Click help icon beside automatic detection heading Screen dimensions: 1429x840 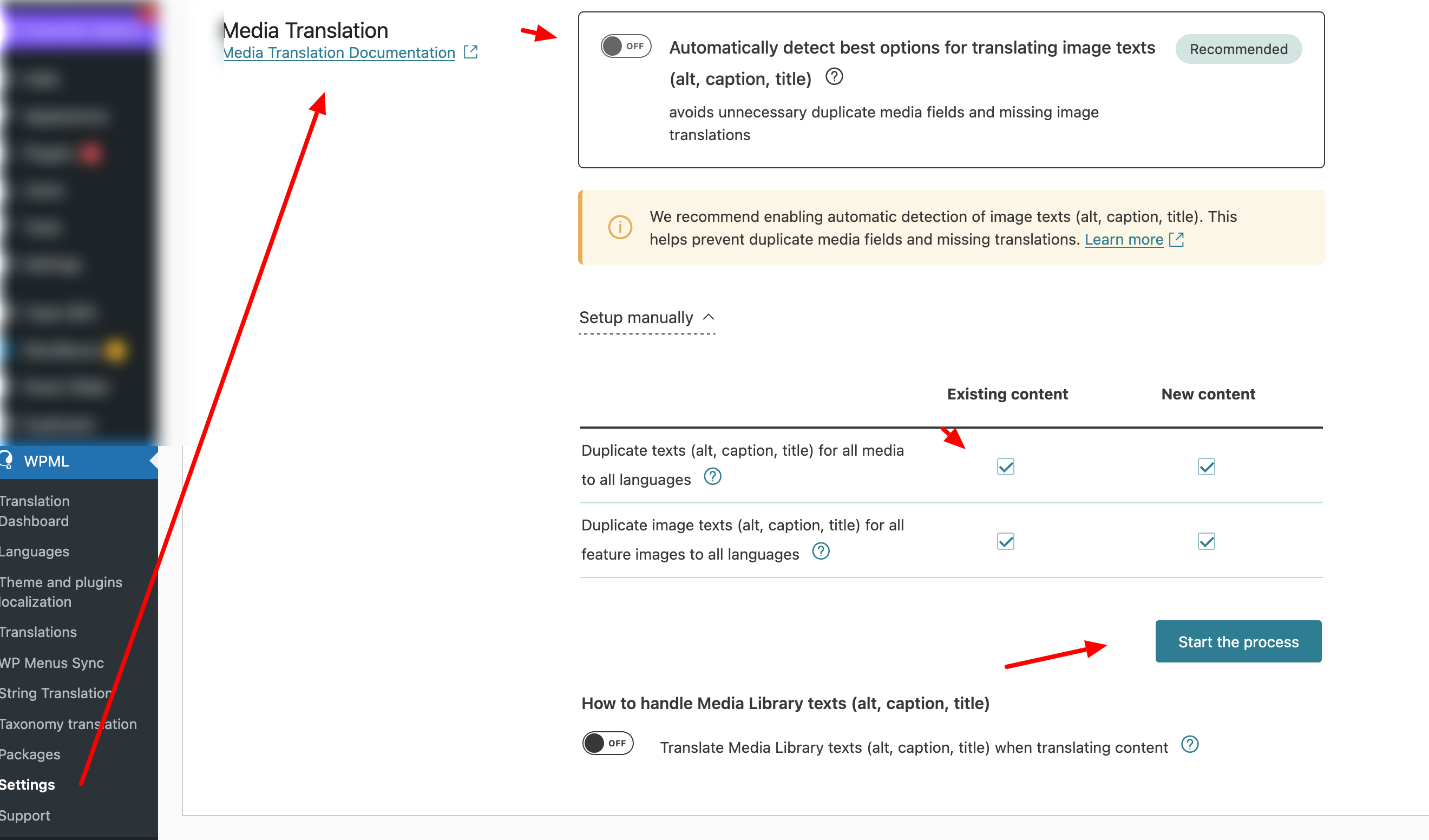pyautogui.click(x=834, y=76)
